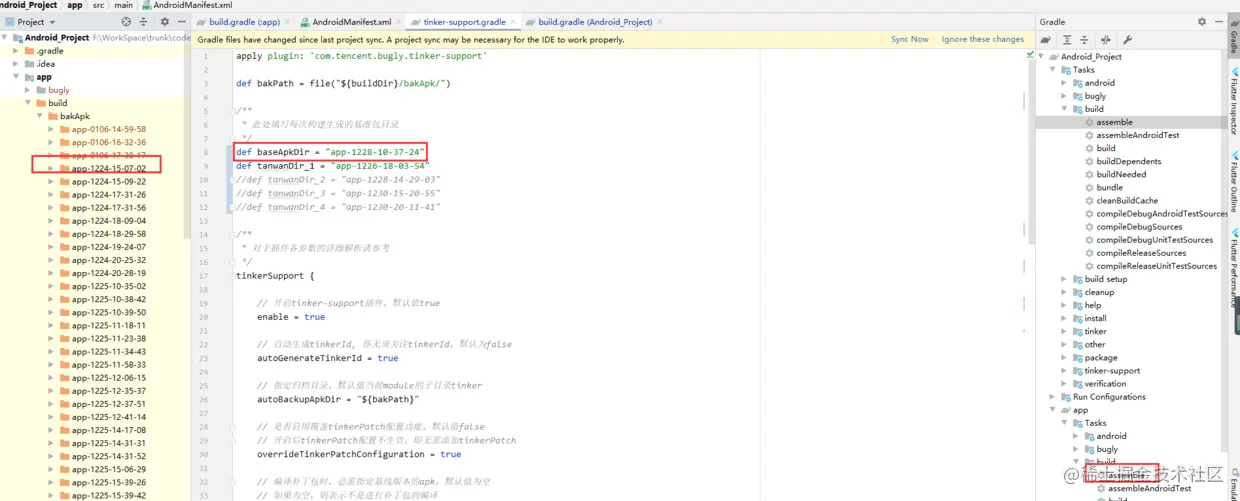This screenshot has height=501, width=1240.
Task: Open Gradle panel settings gear
Action: 1202,21
